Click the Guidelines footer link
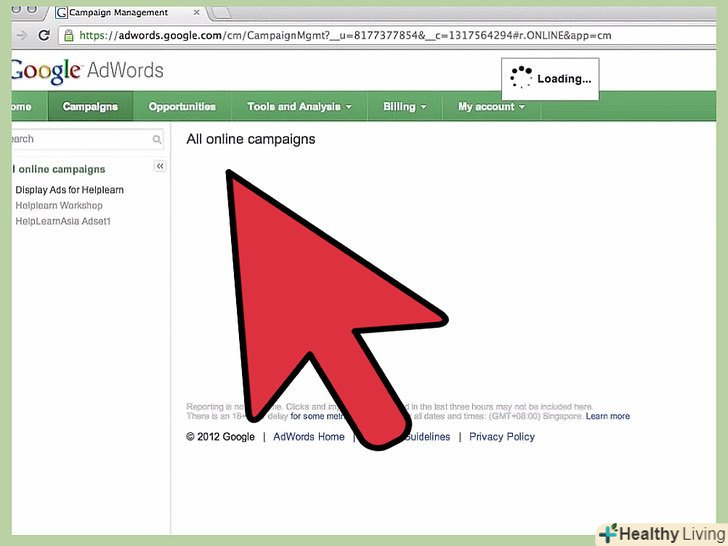This screenshot has height=546, width=728. pos(427,437)
